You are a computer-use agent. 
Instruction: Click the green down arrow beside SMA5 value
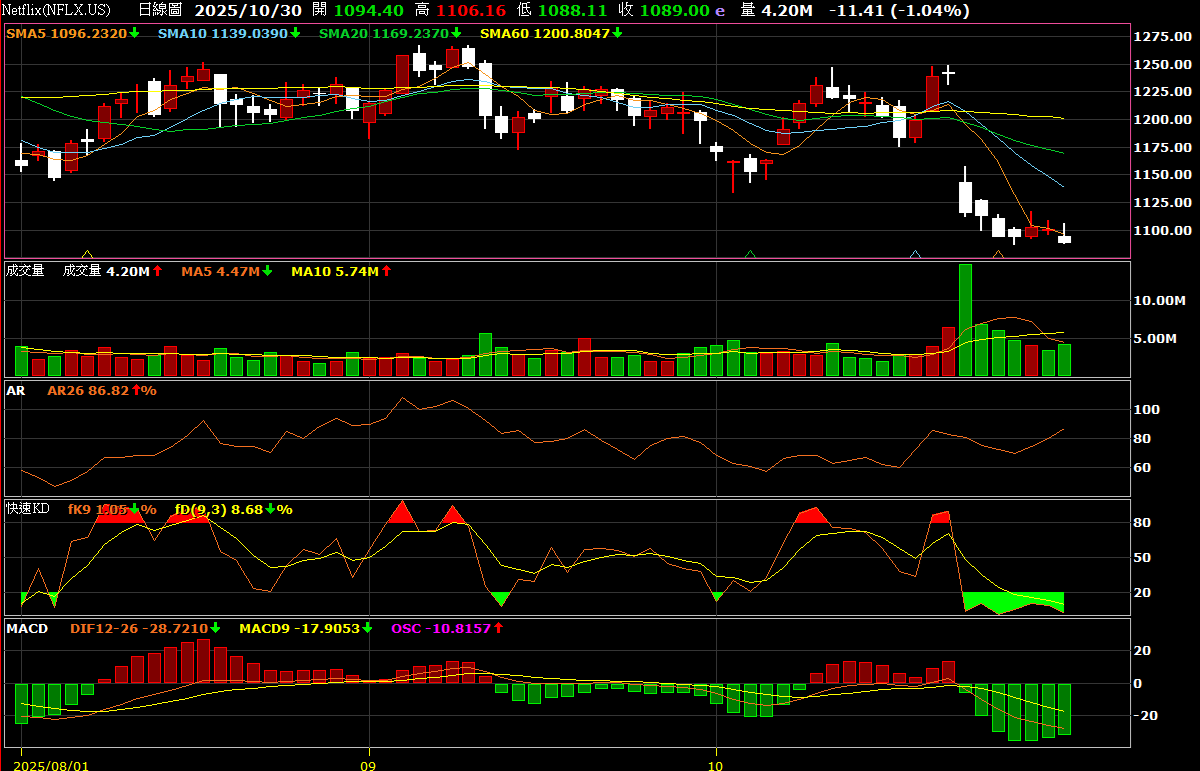click(x=134, y=33)
